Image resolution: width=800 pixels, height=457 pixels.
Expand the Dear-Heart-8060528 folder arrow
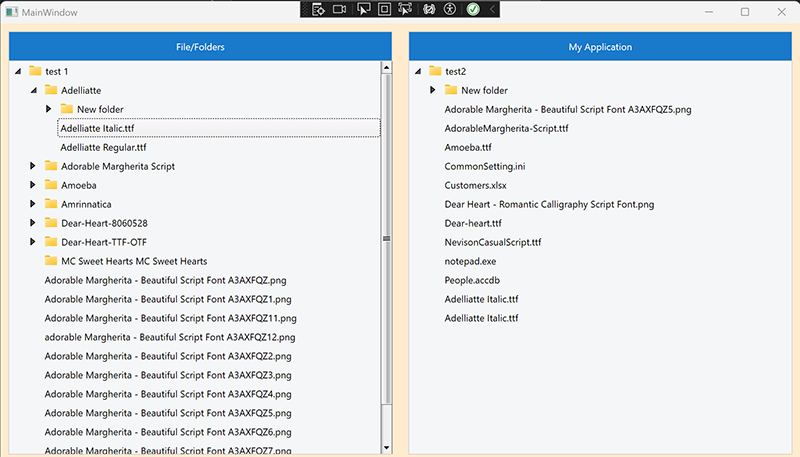33,223
